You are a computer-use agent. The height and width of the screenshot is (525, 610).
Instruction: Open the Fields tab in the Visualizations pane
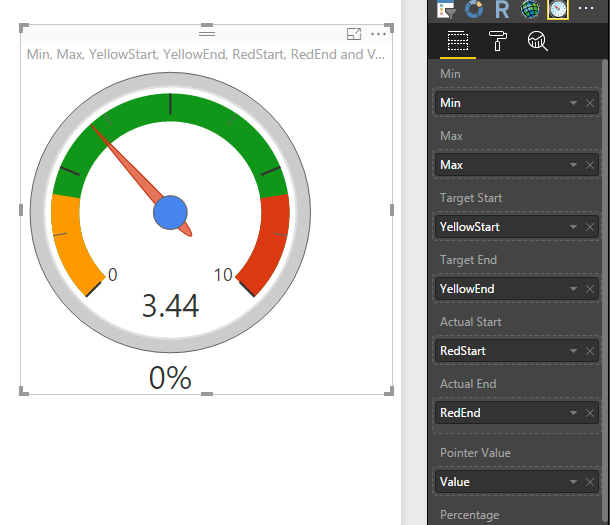458,41
